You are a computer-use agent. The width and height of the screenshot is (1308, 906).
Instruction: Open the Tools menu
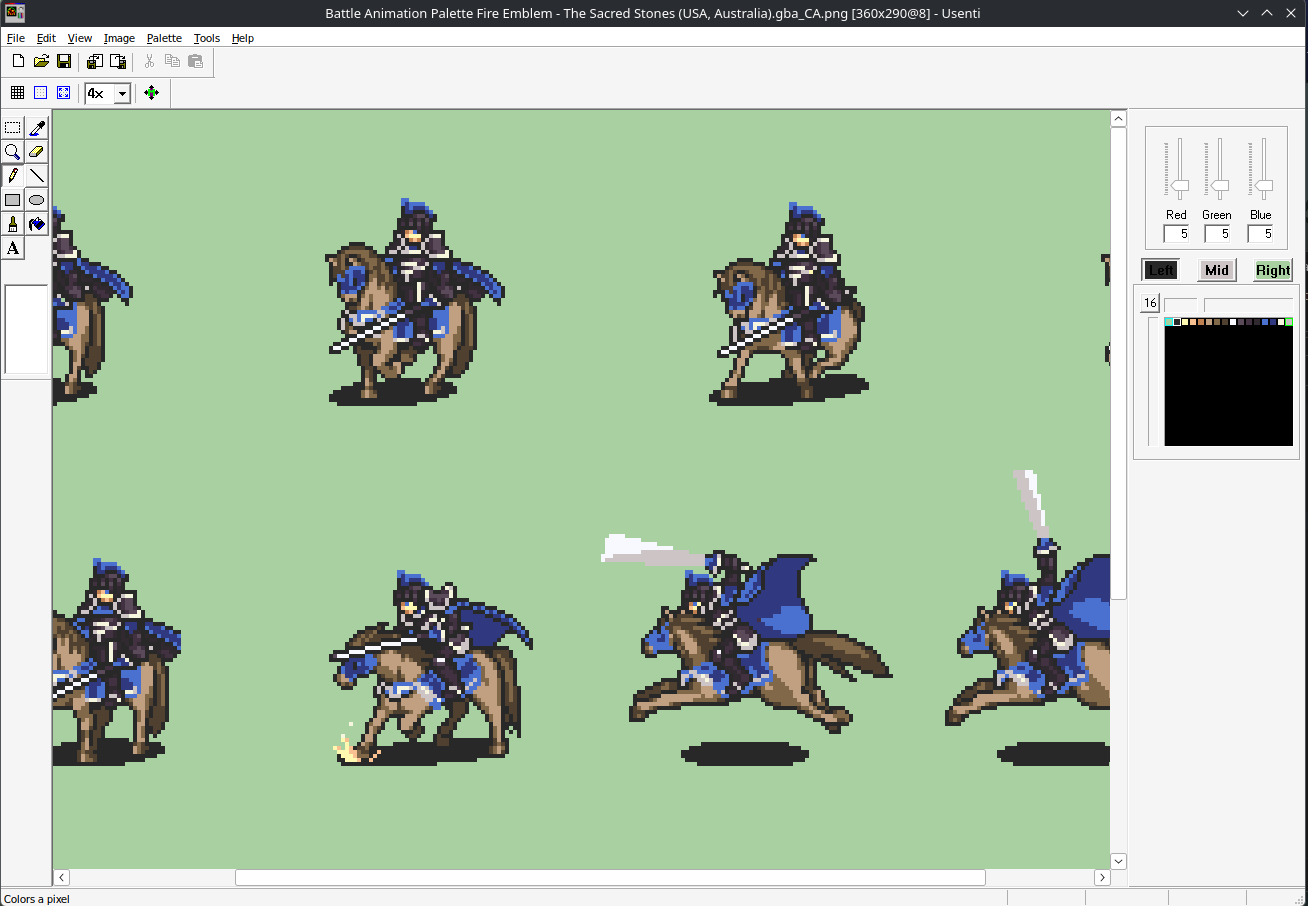click(x=207, y=38)
